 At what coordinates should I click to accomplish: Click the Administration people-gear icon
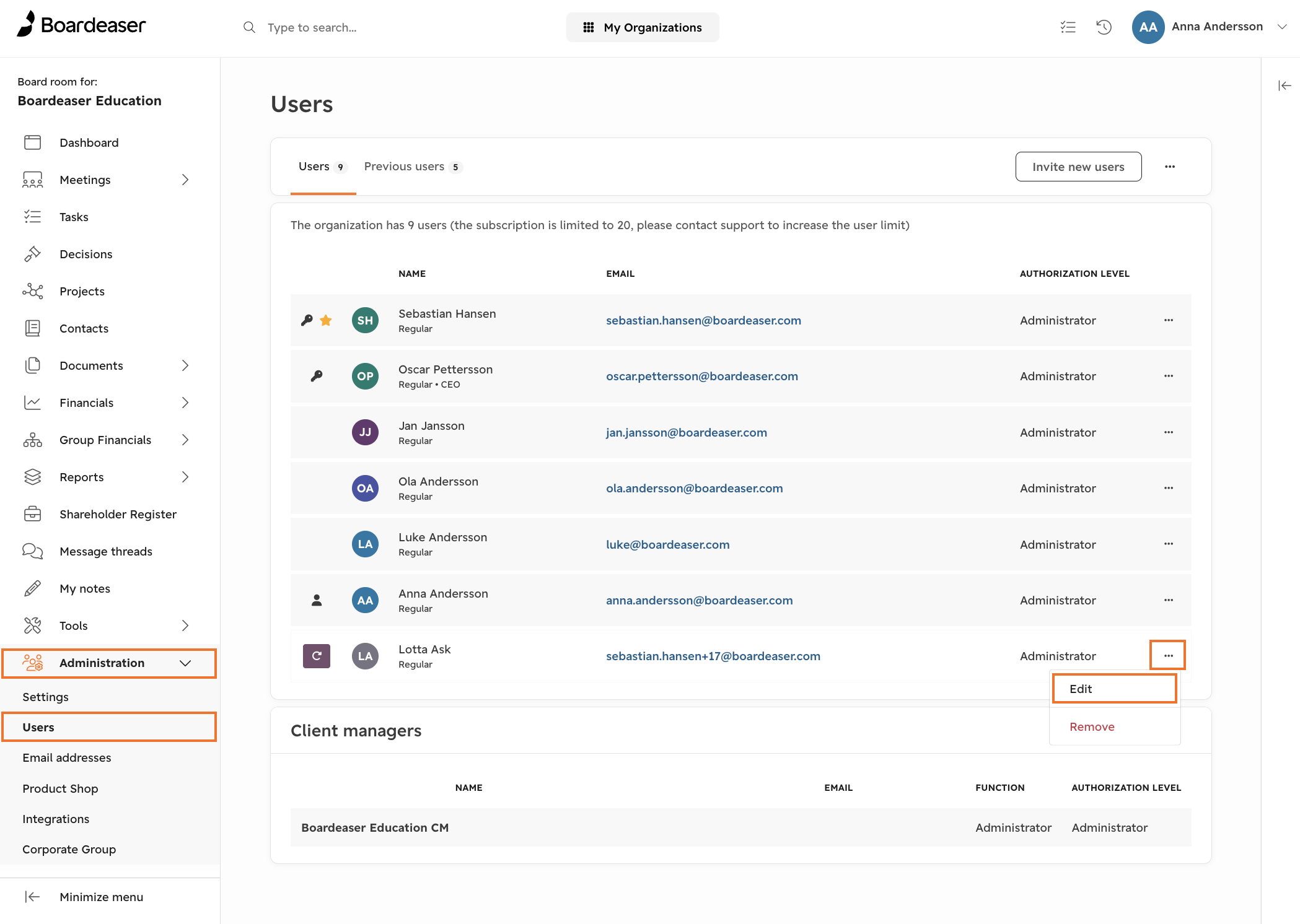pyautogui.click(x=32, y=663)
